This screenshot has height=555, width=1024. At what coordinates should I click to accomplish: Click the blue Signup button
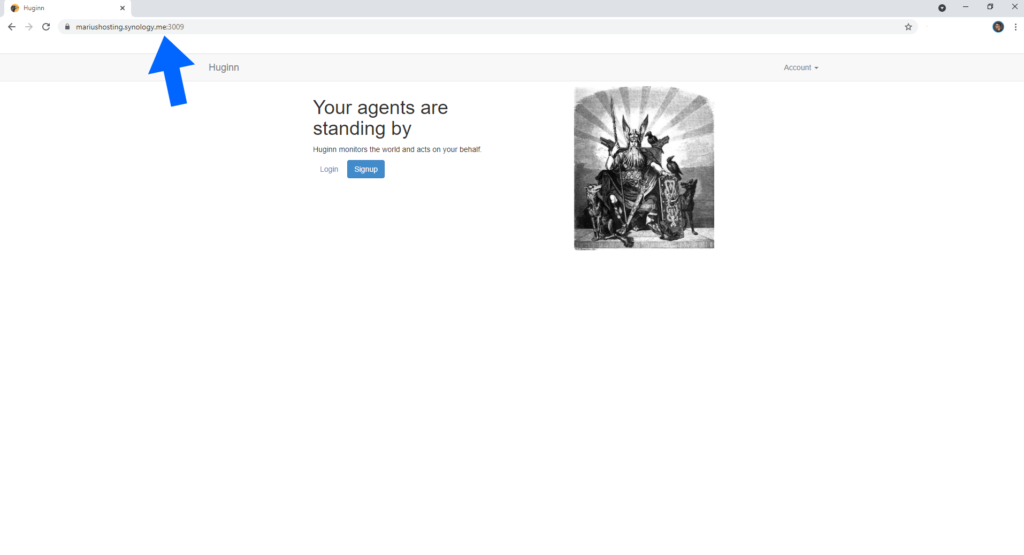(366, 169)
